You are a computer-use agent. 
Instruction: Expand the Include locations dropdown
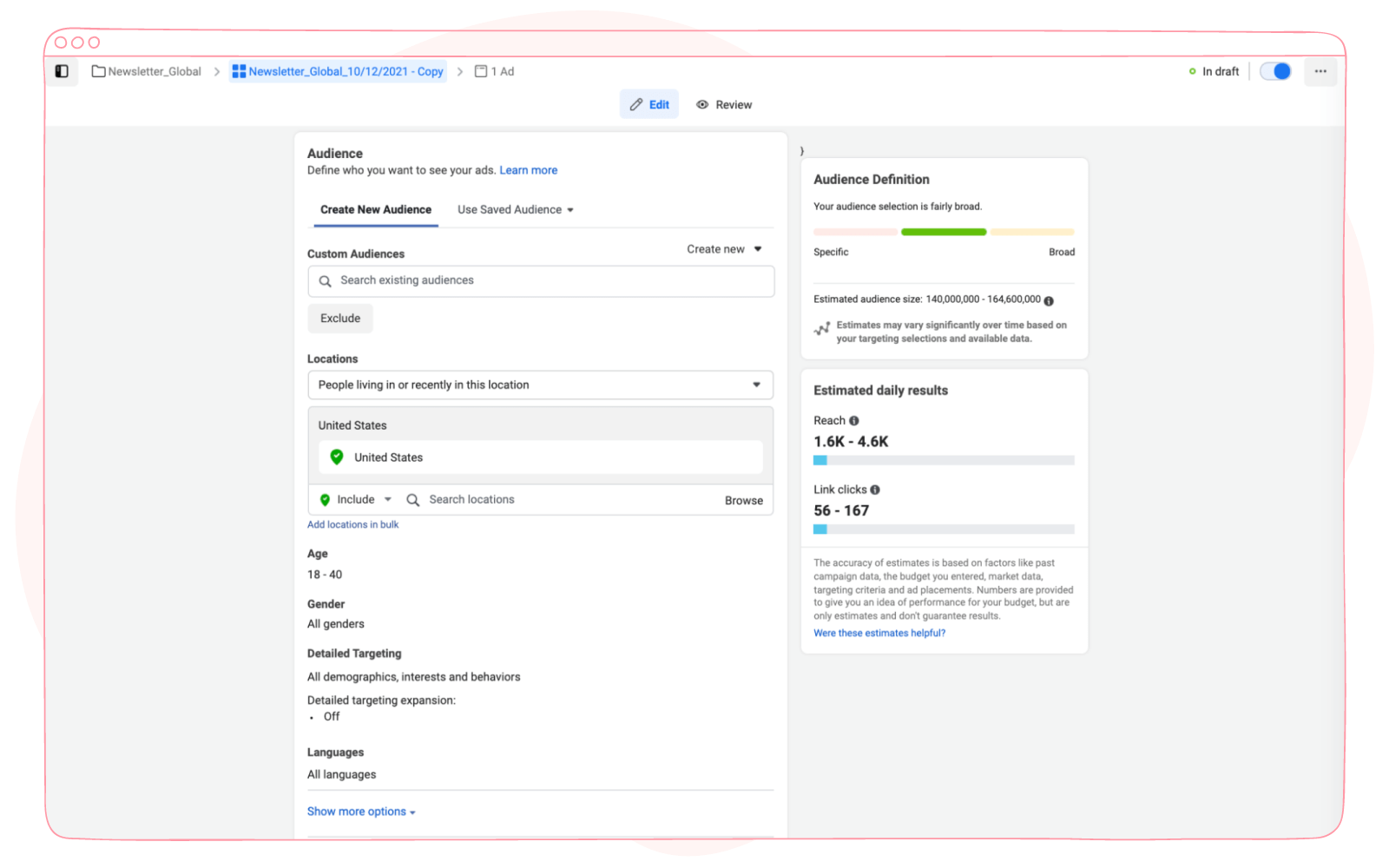[356, 500]
